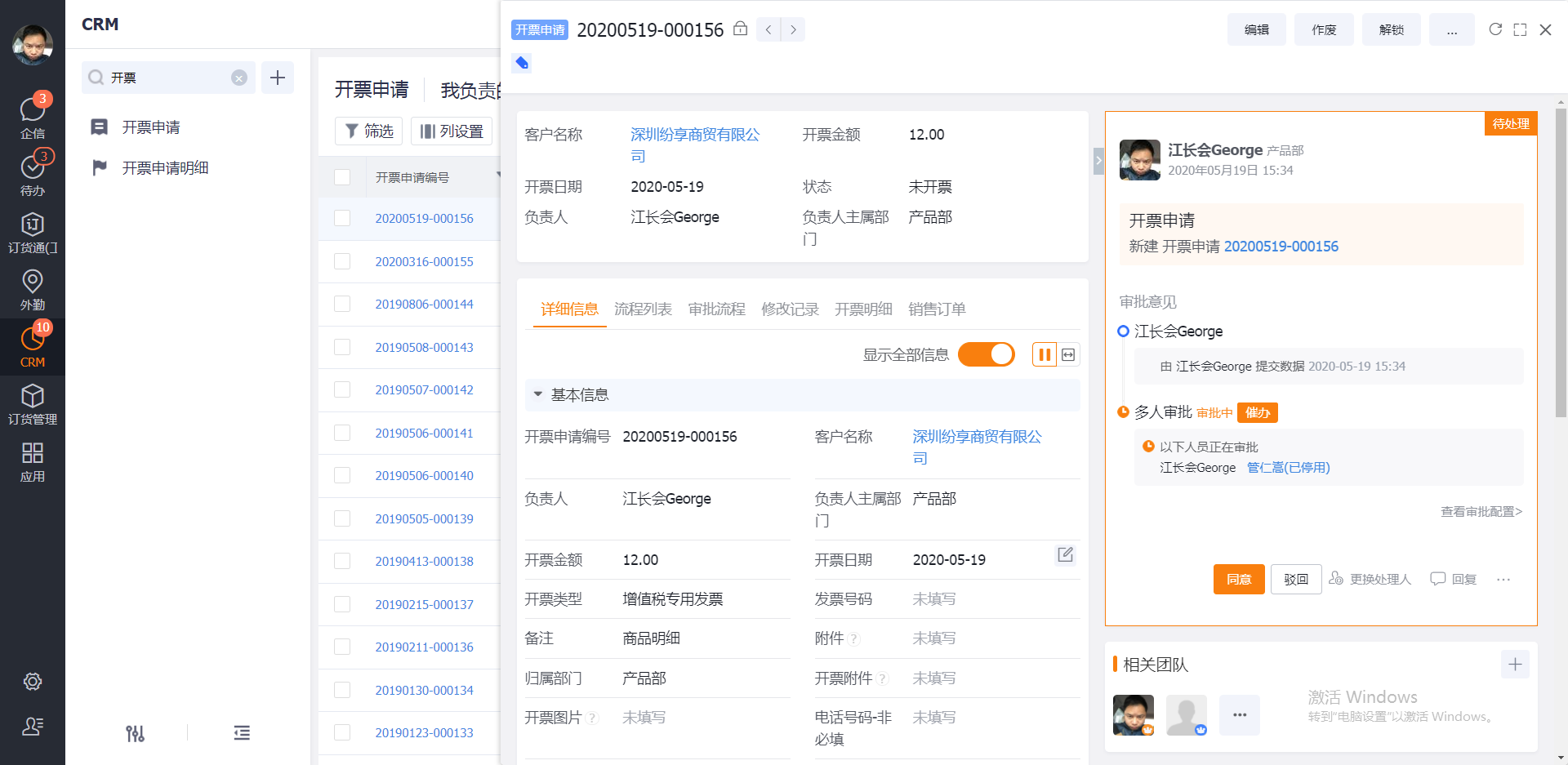Switch to single-column wide layout icon
This screenshot has height=765, width=1568.
pos(1068,354)
